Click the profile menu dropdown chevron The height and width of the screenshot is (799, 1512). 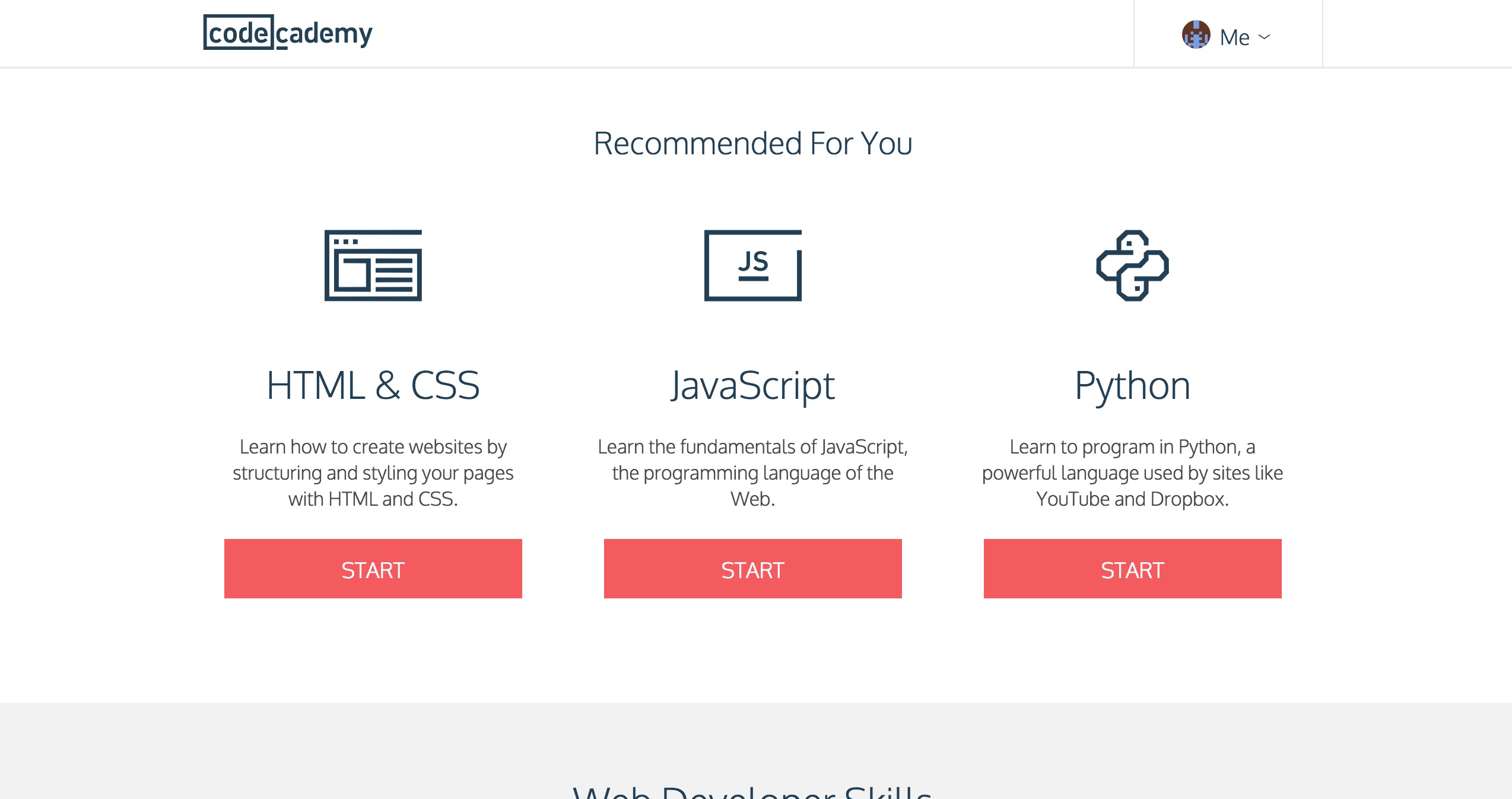1266,37
